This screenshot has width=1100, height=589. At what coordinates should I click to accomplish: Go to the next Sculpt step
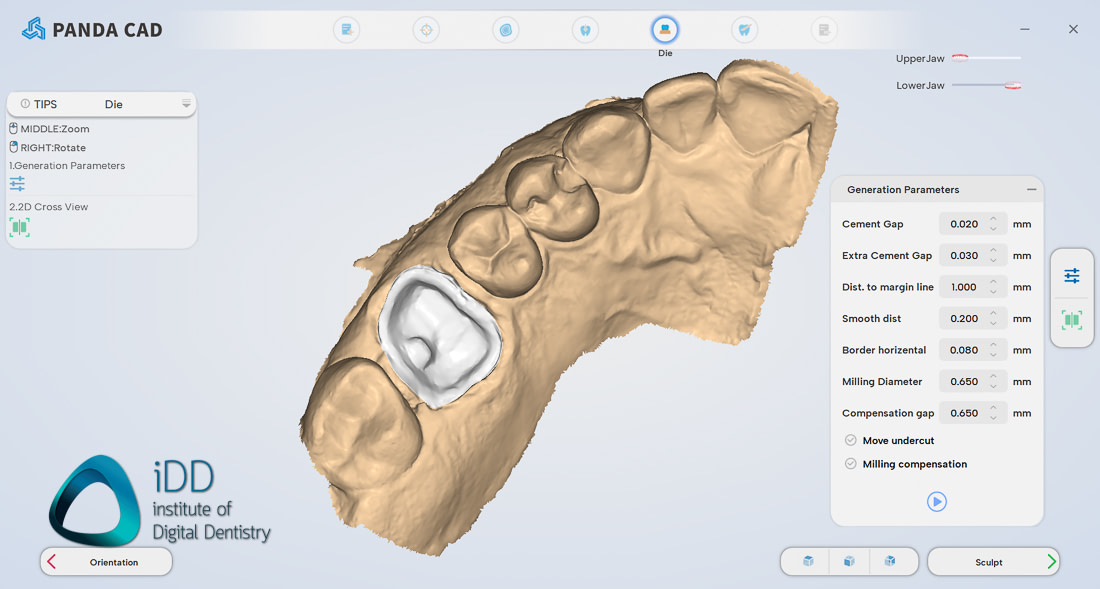pyautogui.click(x=992, y=562)
